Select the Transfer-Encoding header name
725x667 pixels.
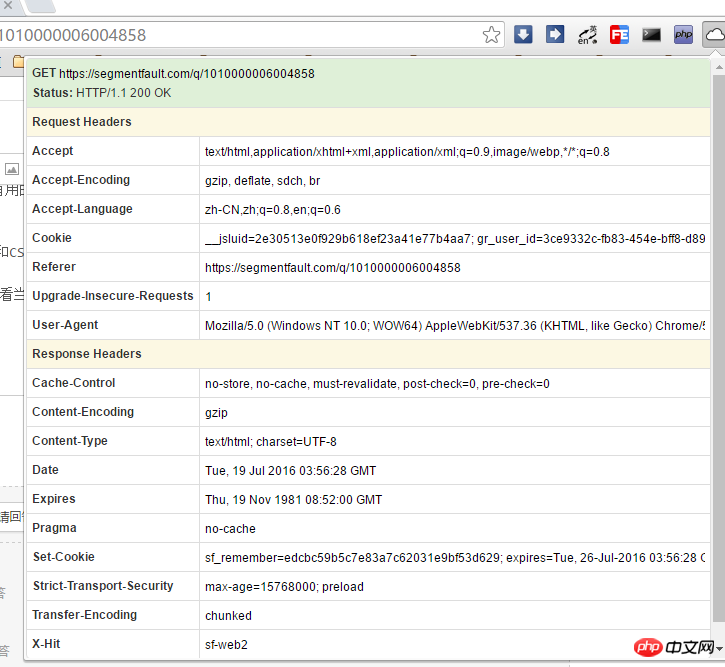coord(85,615)
